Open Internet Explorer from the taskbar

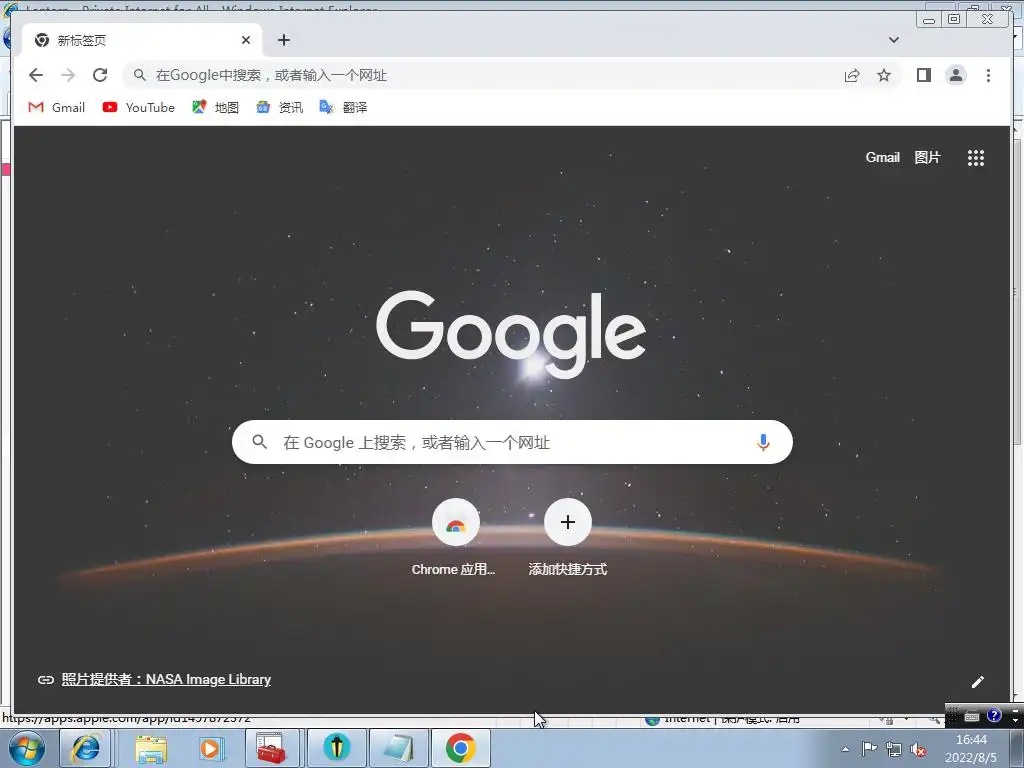86,748
